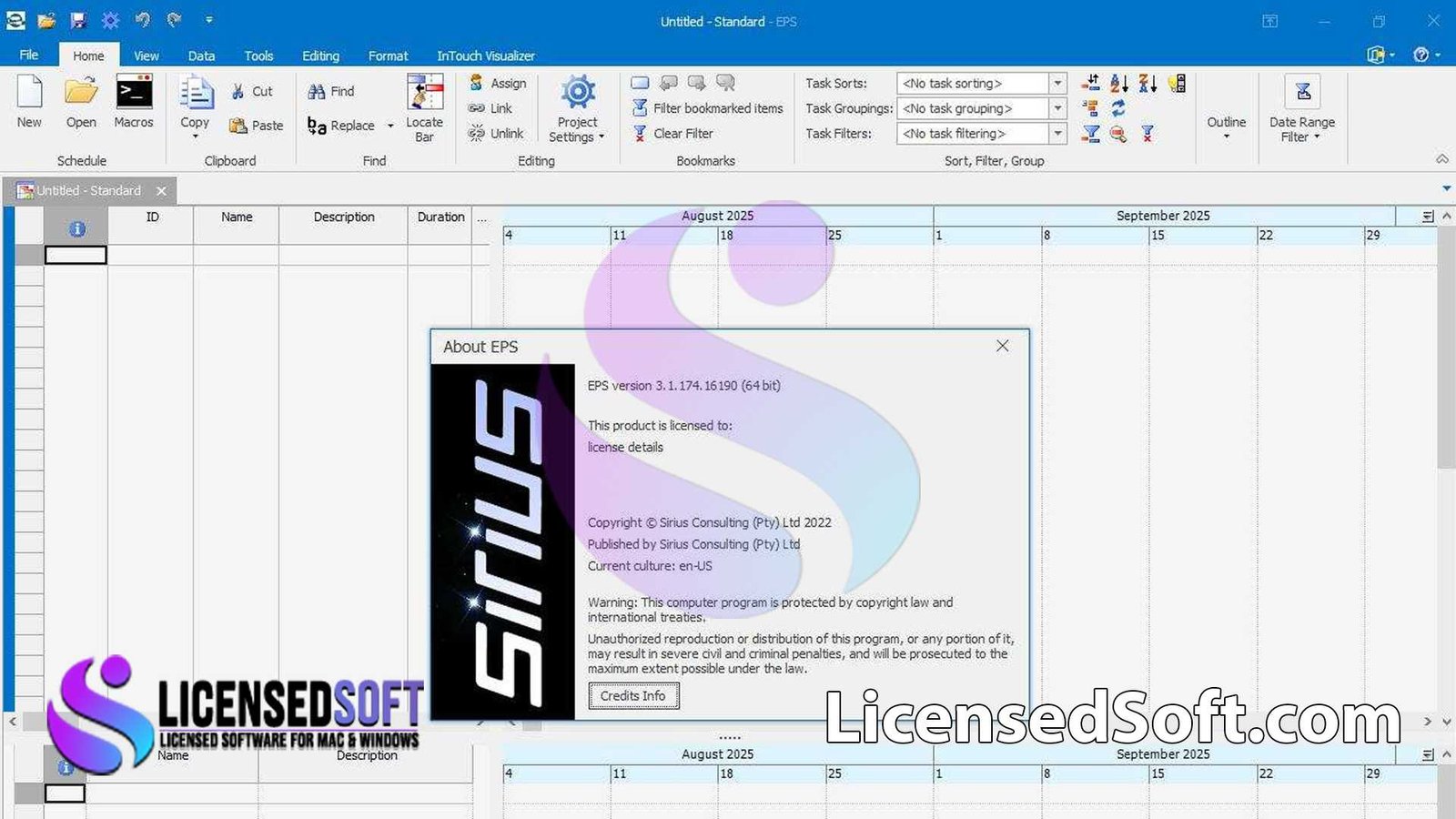Expand the Replace options arrow

[x=390, y=126]
